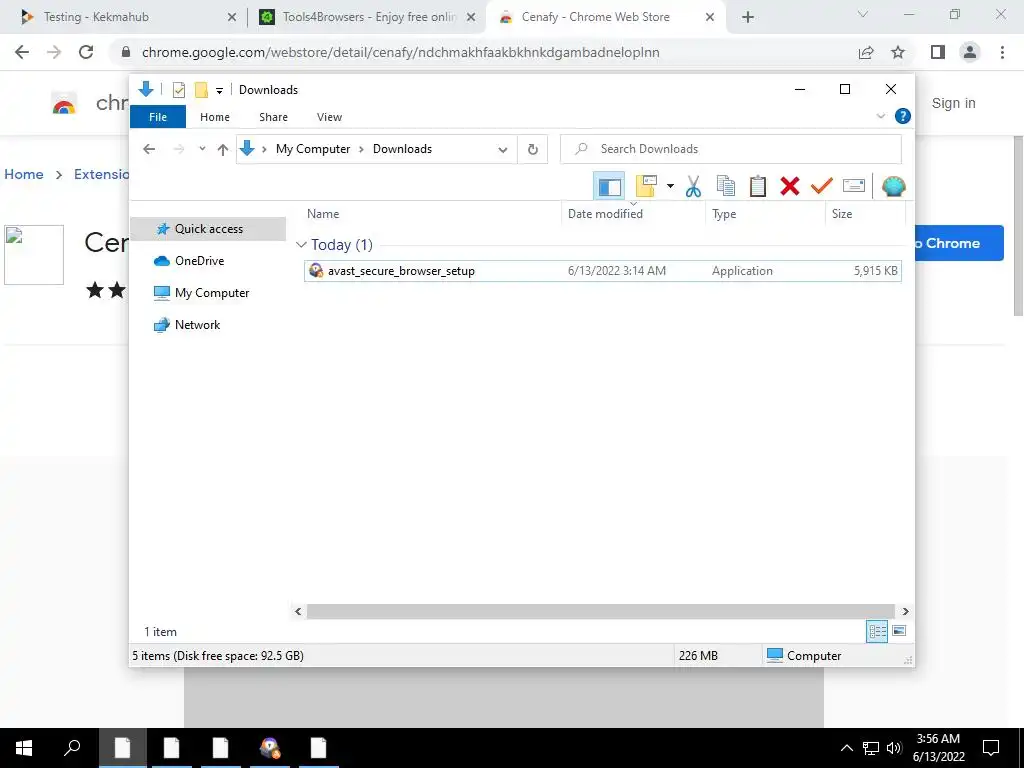Click the Chrome share page icon
Image resolution: width=1024 pixels, height=768 pixels.
(x=866, y=52)
